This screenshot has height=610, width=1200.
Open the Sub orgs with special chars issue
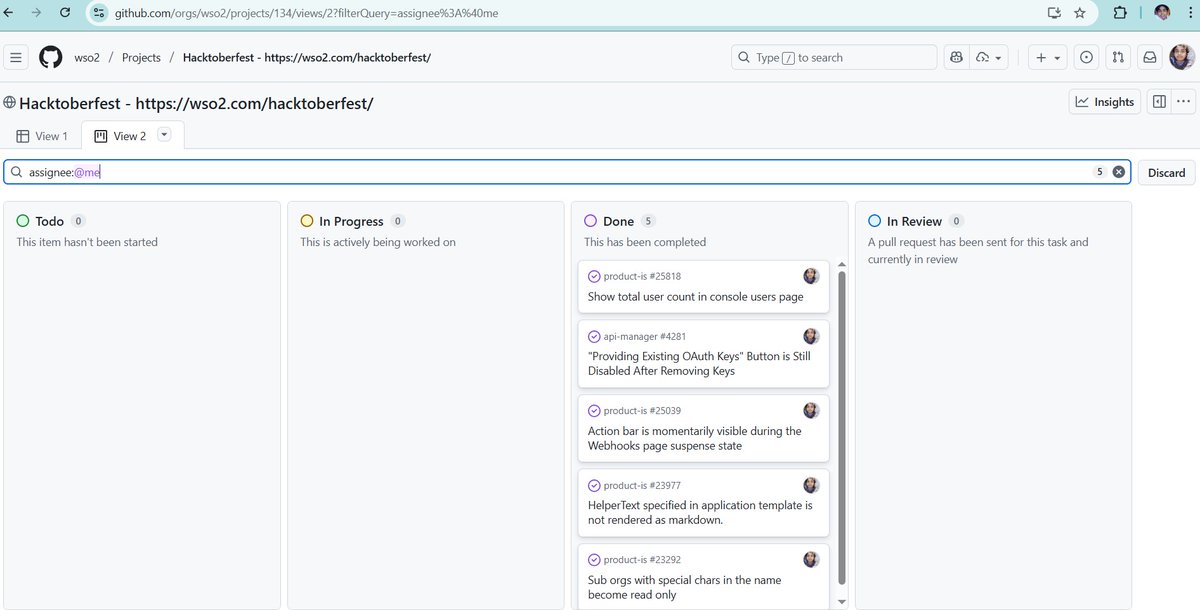point(685,587)
